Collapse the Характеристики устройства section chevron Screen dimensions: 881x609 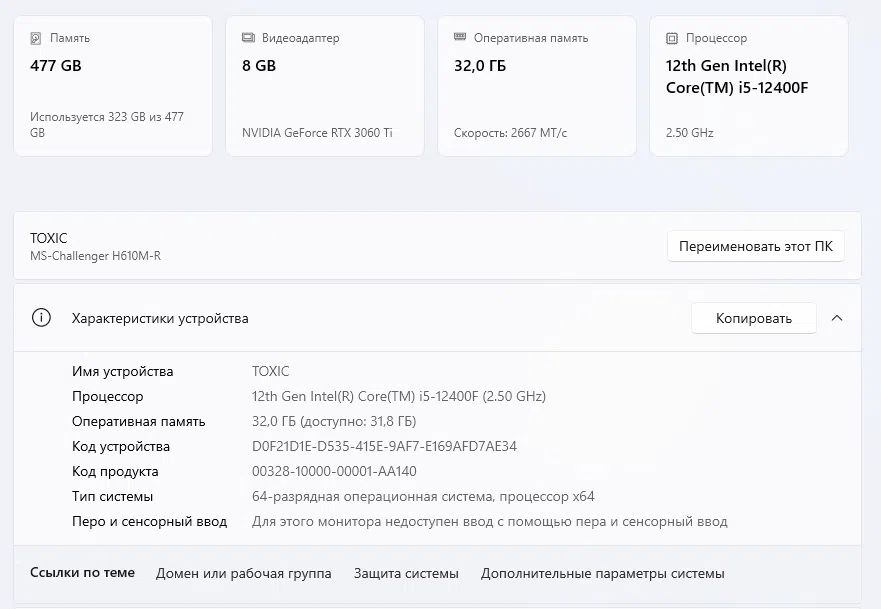pos(837,318)
